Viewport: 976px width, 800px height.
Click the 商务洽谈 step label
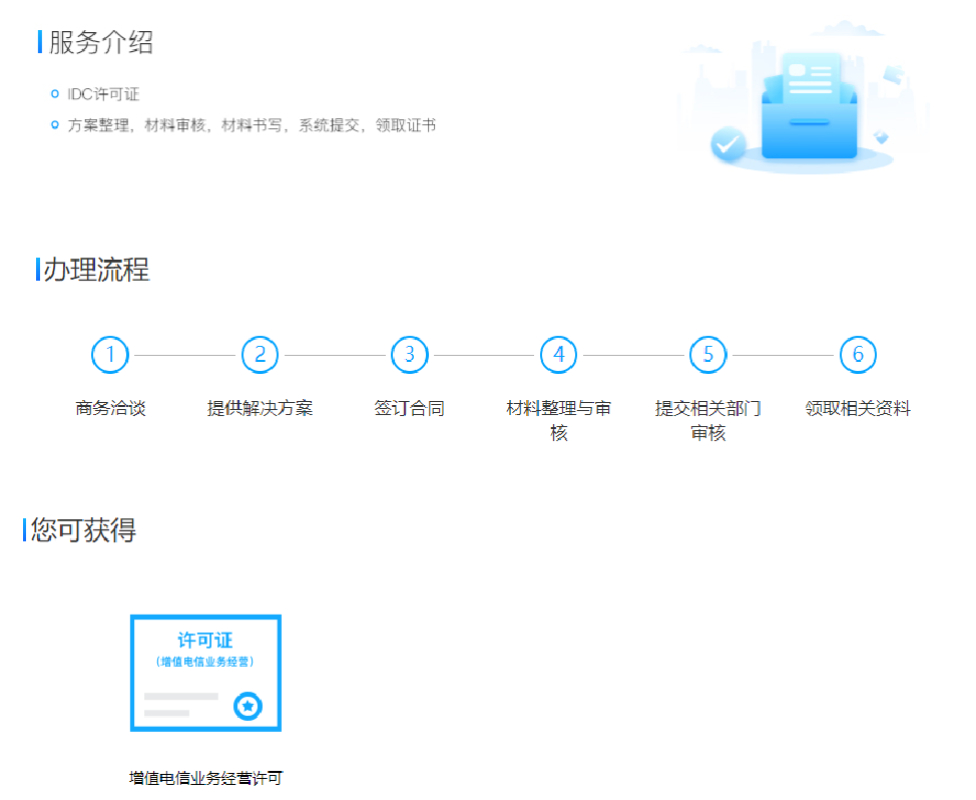click(x=110, y=408)
